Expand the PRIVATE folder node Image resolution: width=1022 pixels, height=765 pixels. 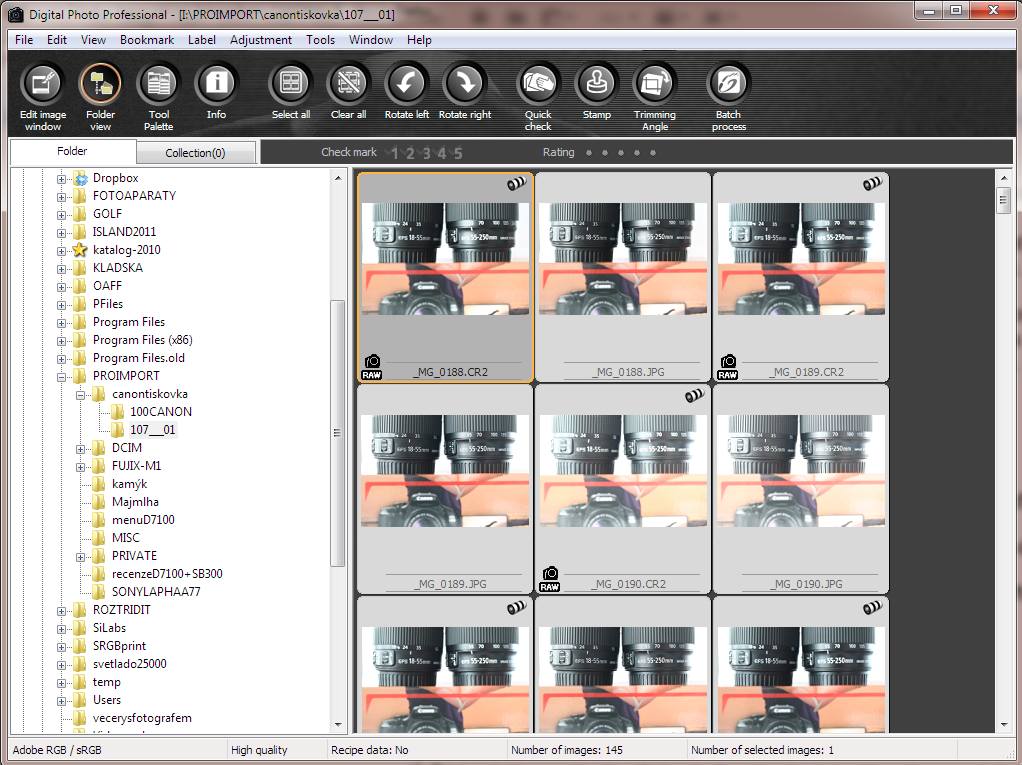[x=80, y=557]
